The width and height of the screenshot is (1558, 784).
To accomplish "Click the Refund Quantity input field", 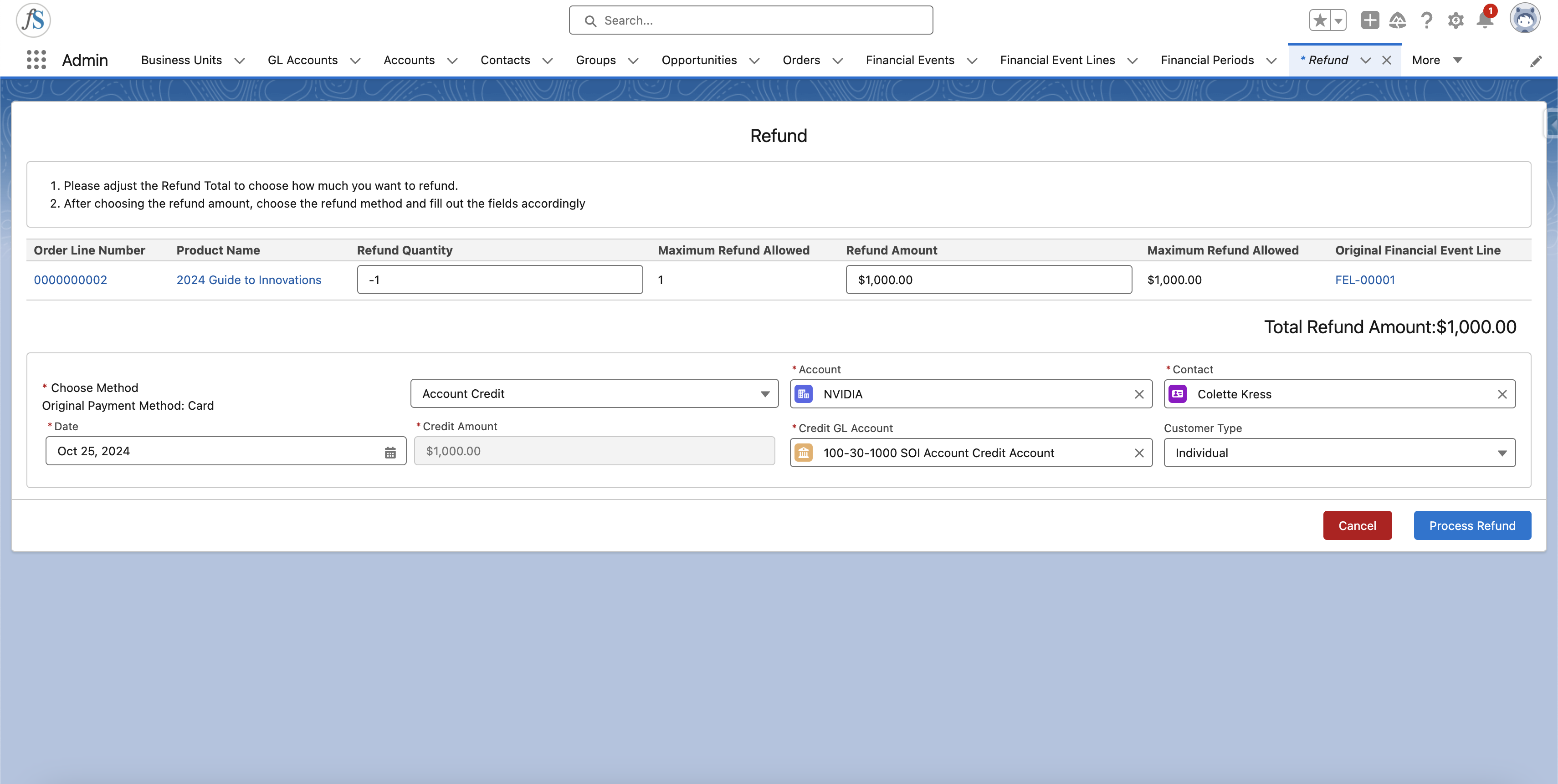I will tap(500, 280).
